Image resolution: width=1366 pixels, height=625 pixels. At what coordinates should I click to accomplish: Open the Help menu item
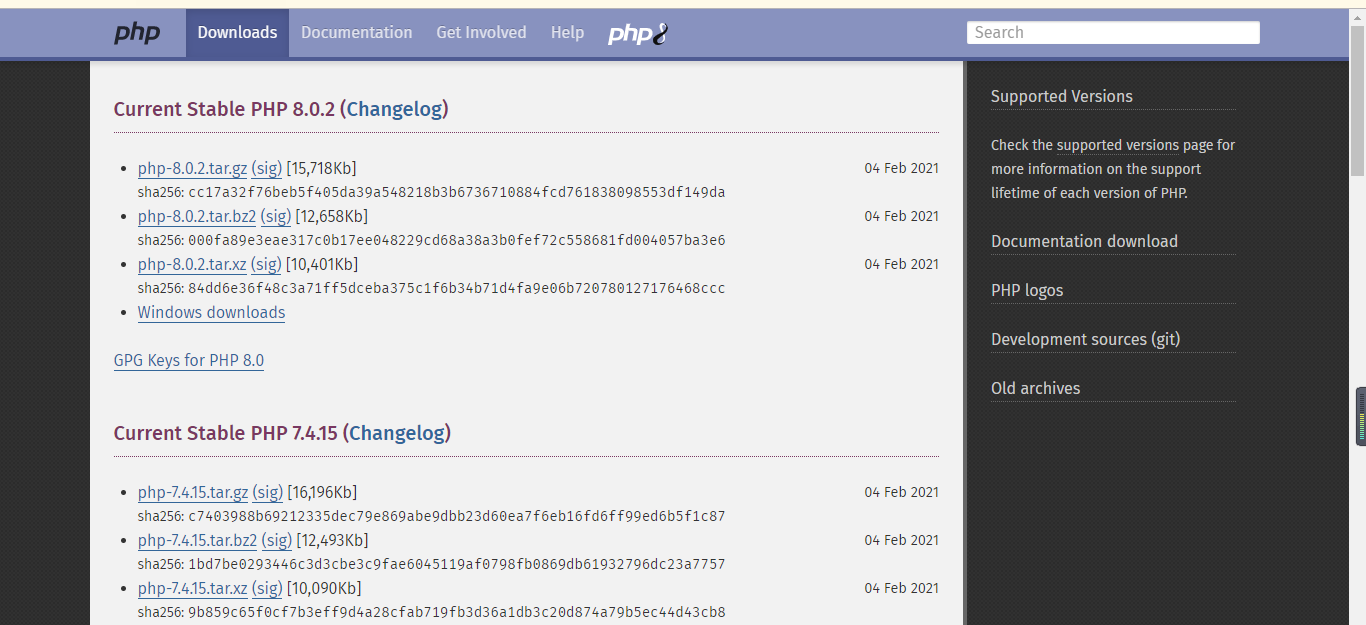click(567, 33)
